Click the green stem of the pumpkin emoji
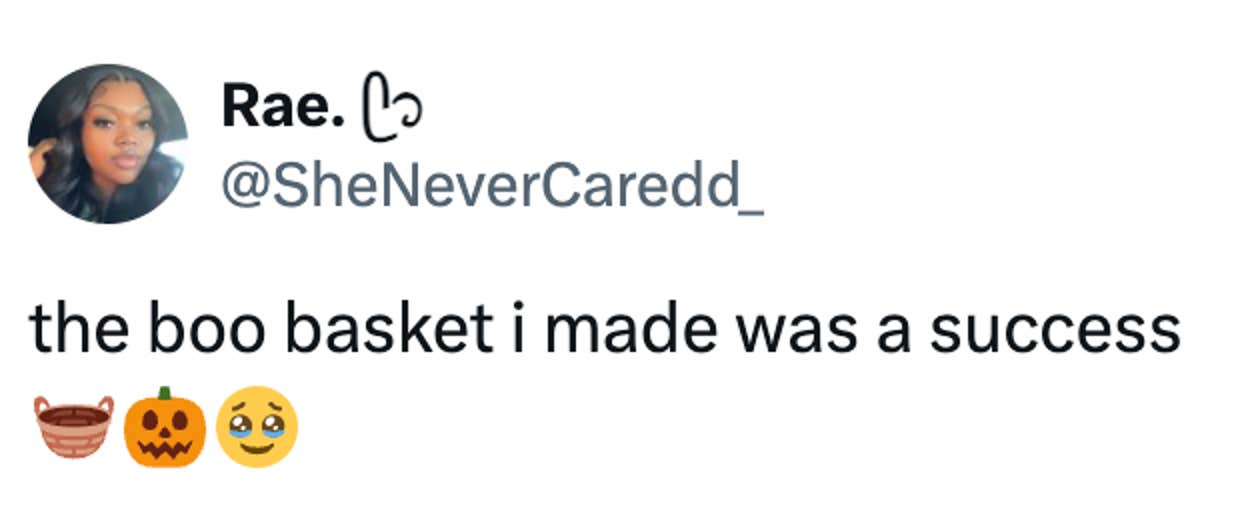The width and height of the screenshot is (1244, 508). point(165,393)
